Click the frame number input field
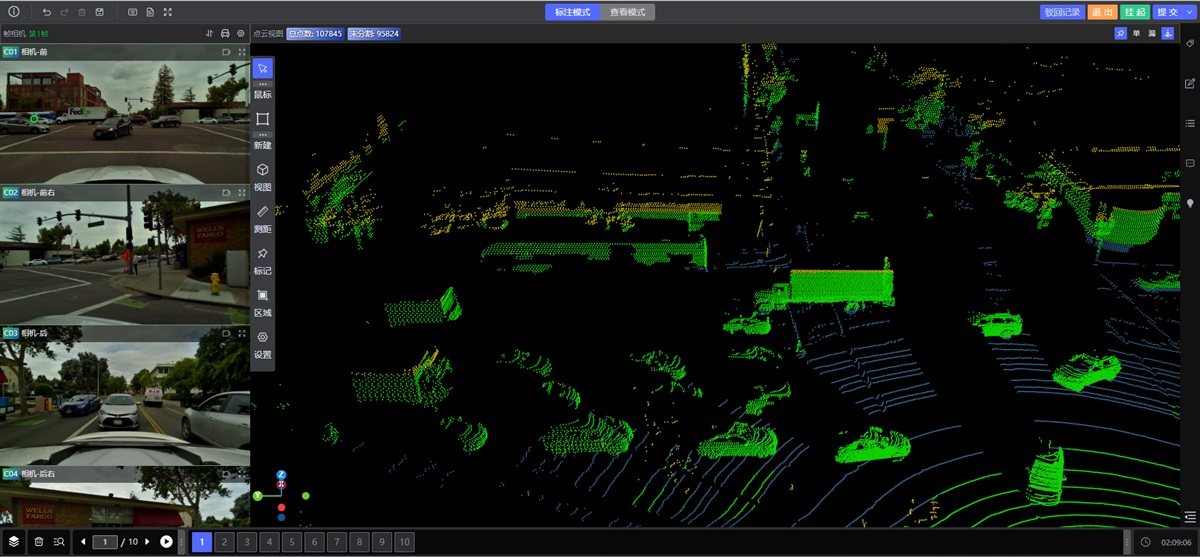Viewport: 1200px width, 557px height. (104, 542)
